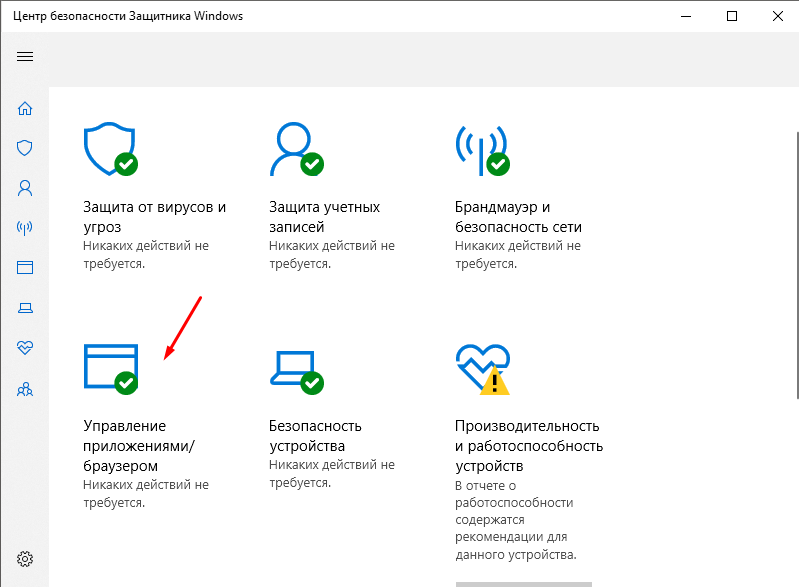Go to Home in the sidebar
799x587 pixels.
tap(25, 108)
